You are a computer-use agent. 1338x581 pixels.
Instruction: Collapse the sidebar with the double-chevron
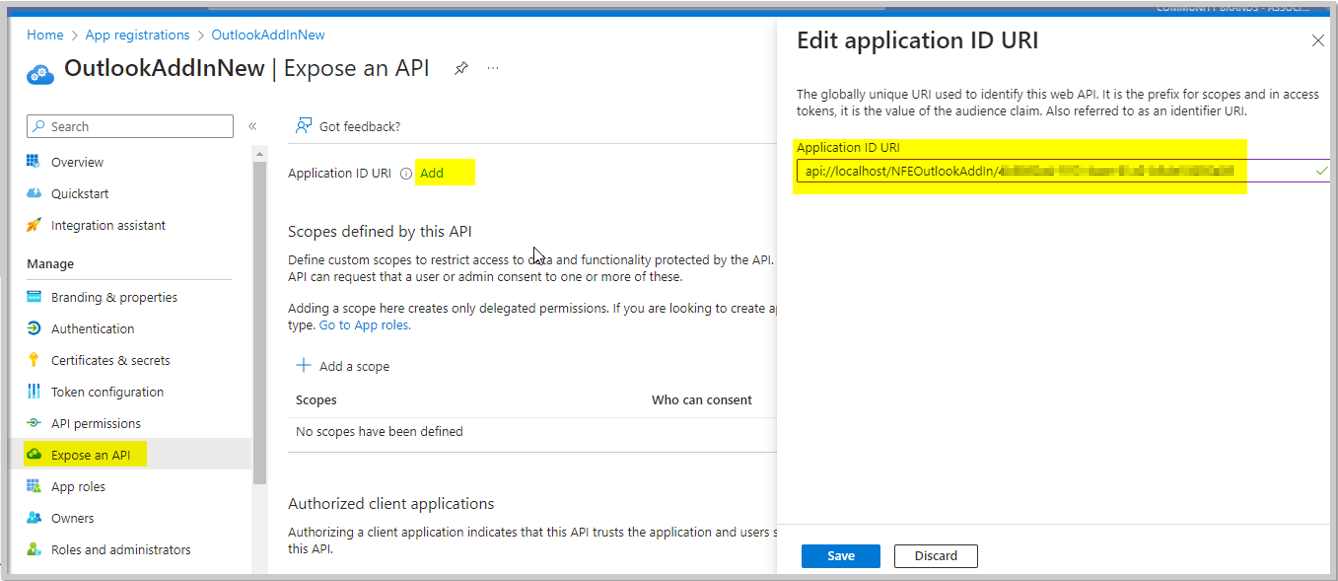pyautogui.click(x=252, y=125)
